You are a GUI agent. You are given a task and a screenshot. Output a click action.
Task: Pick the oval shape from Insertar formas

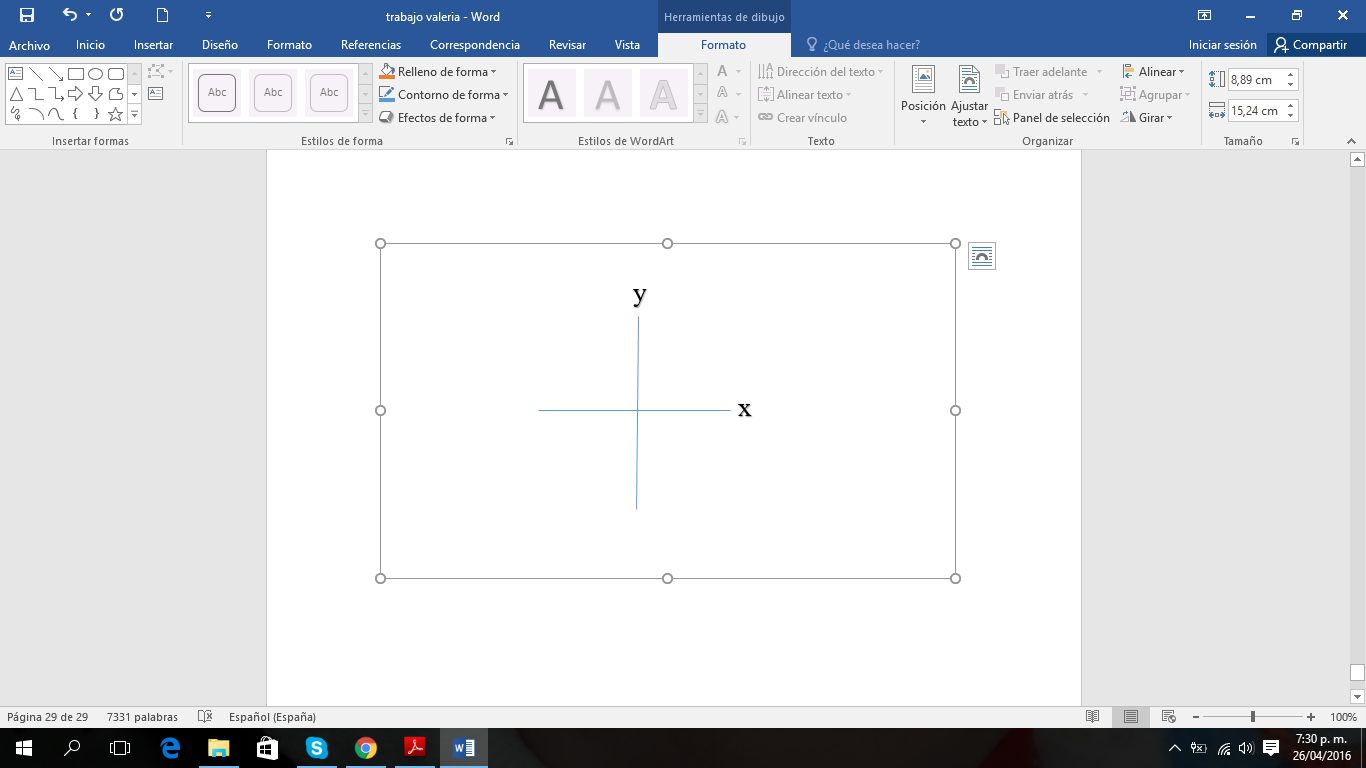95,74
